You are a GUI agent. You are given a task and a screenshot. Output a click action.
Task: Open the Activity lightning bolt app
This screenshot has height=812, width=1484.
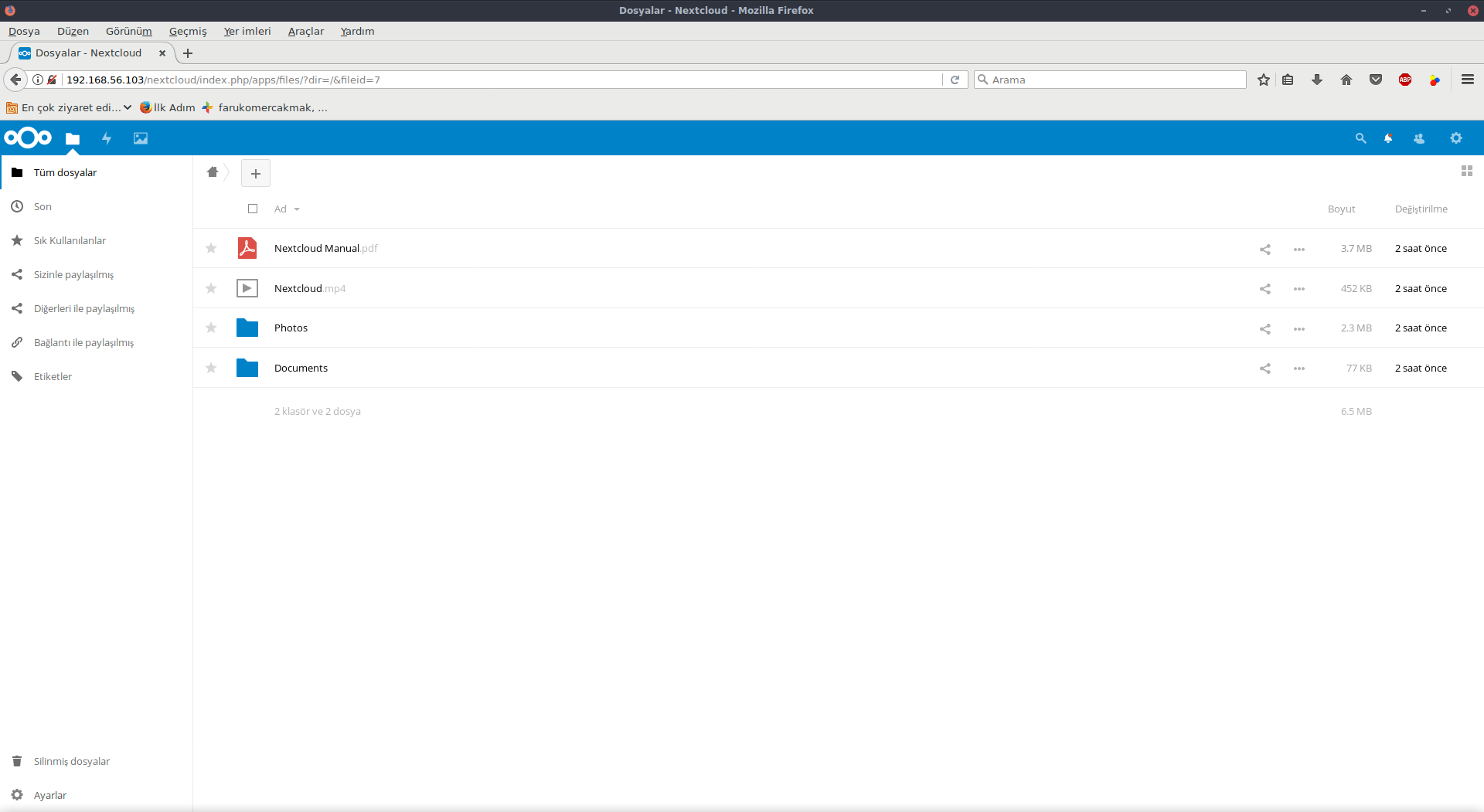coord(107,138)
